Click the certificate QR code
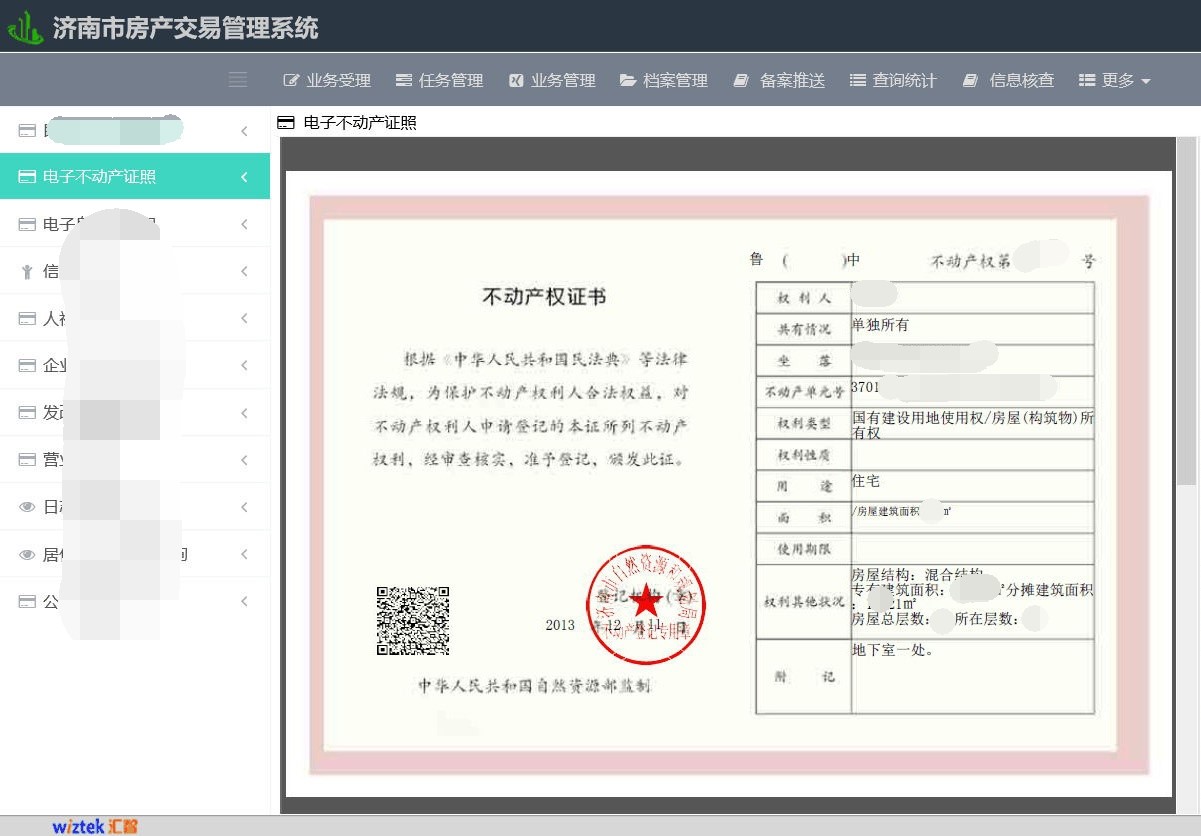The image size is (1201, 836). pos(412,621)
